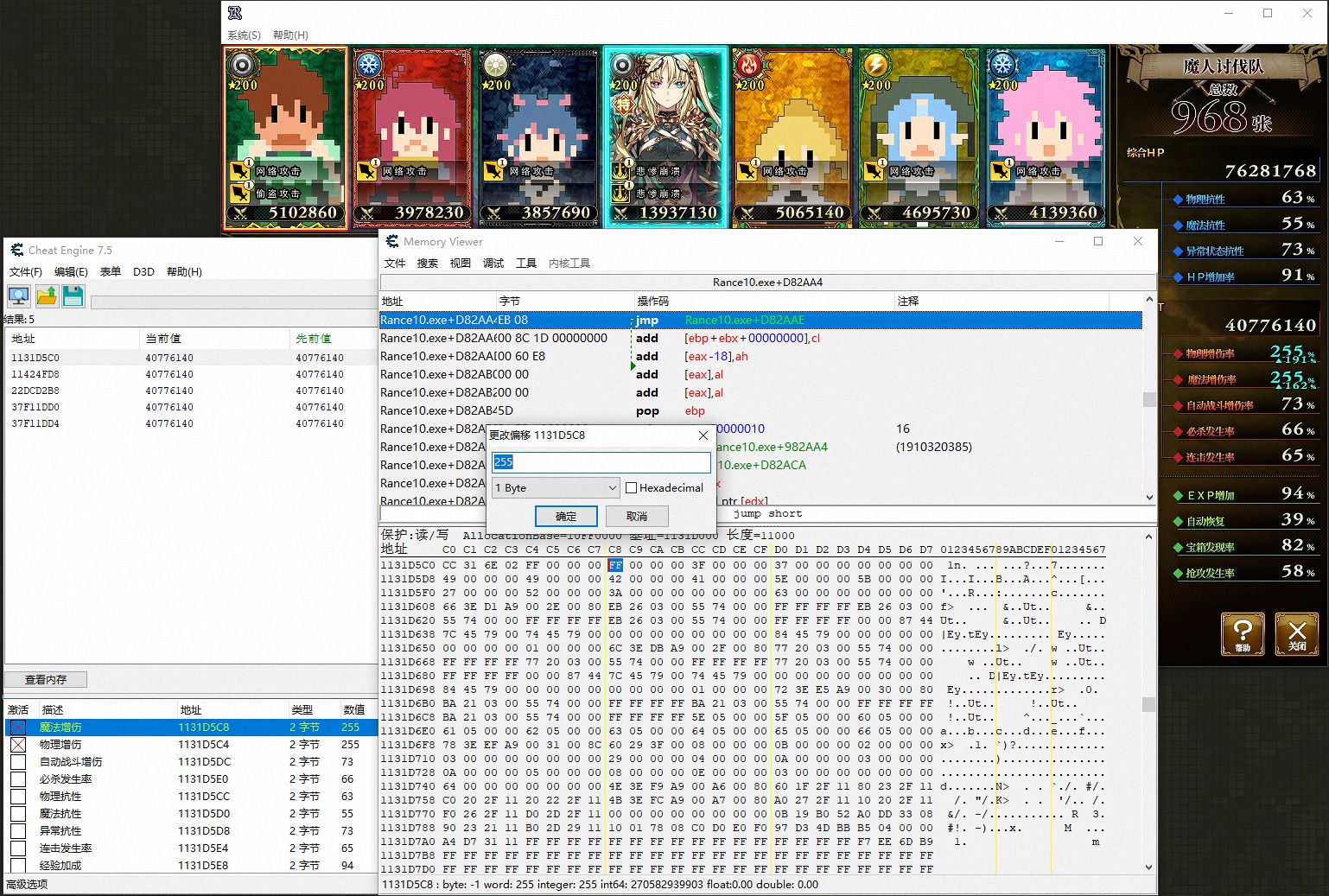The height and width of the screenshot is (896, 1329).
Task: Open 系统(S) menu in the game window
Action: [x=244, y=35]
